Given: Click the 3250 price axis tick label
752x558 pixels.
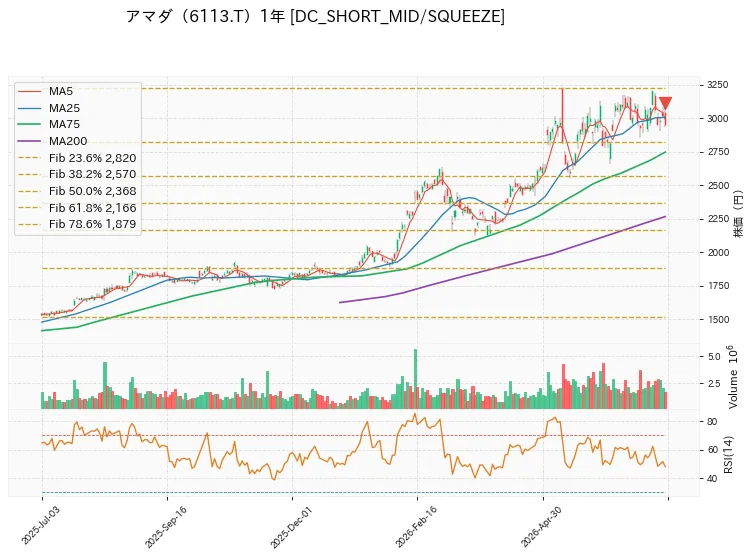Looking at the screenshot, I should click(717, 85).
